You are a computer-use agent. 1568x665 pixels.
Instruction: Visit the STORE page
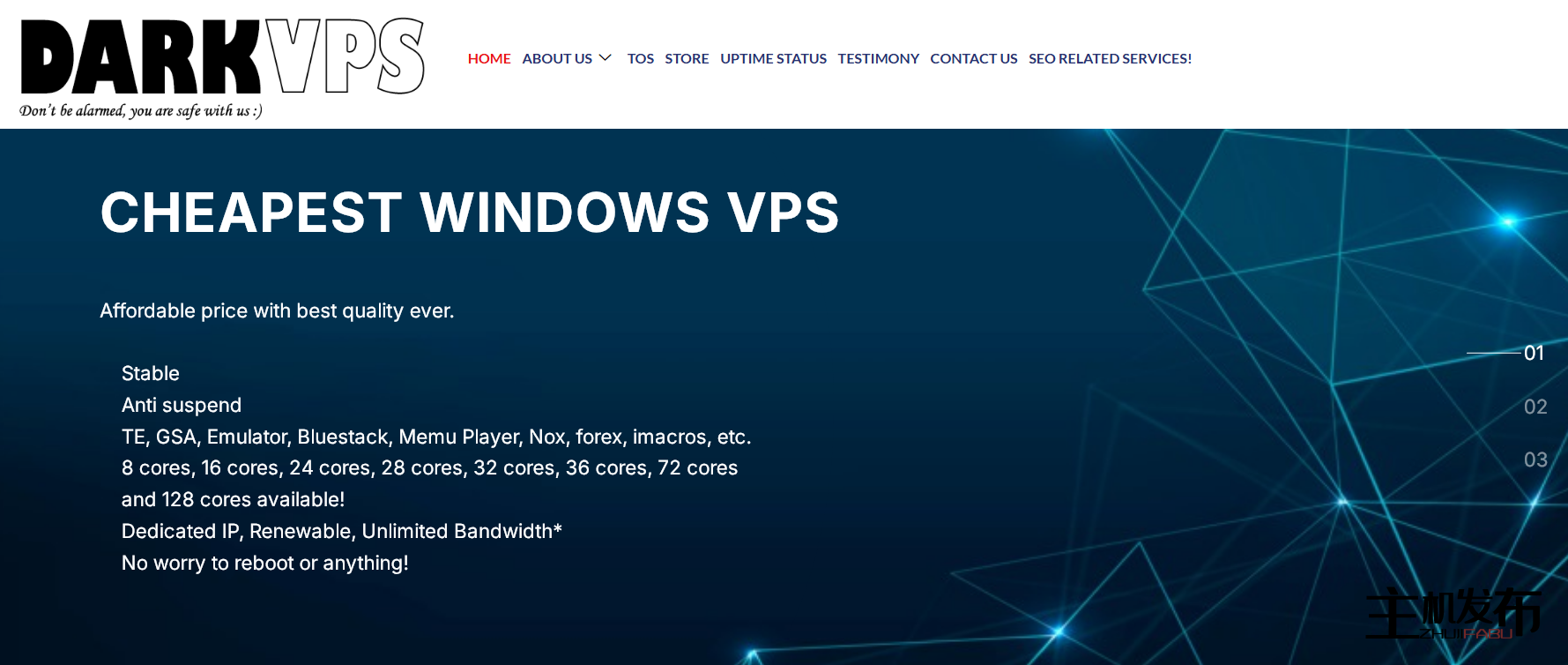click(687, 58)
